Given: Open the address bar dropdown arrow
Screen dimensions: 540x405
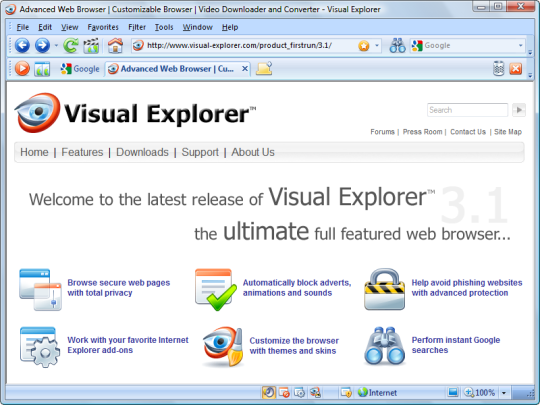Looking at the screenshot, I should coord(377,45).
